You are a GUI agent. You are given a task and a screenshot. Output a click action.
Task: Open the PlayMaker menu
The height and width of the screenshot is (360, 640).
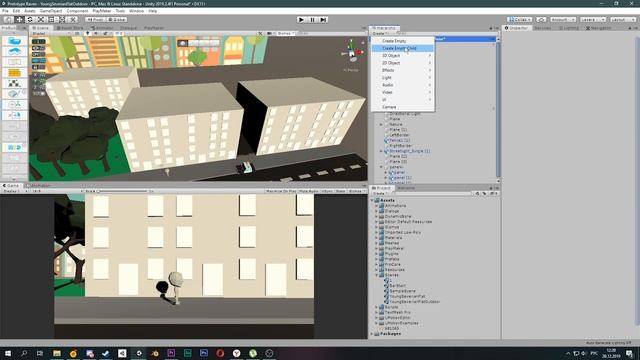click(x=102, y=11)
